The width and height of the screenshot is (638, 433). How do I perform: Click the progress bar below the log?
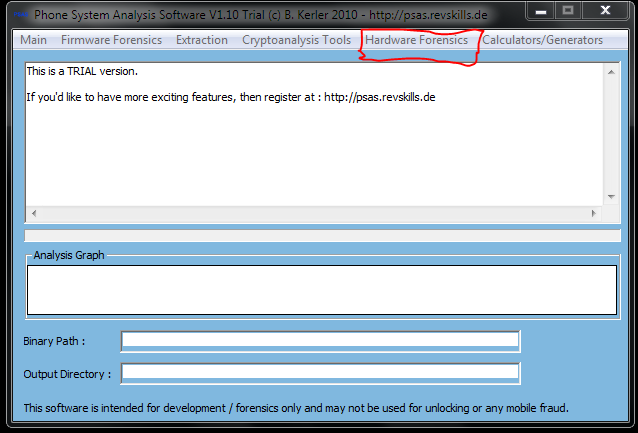point(323,236)
